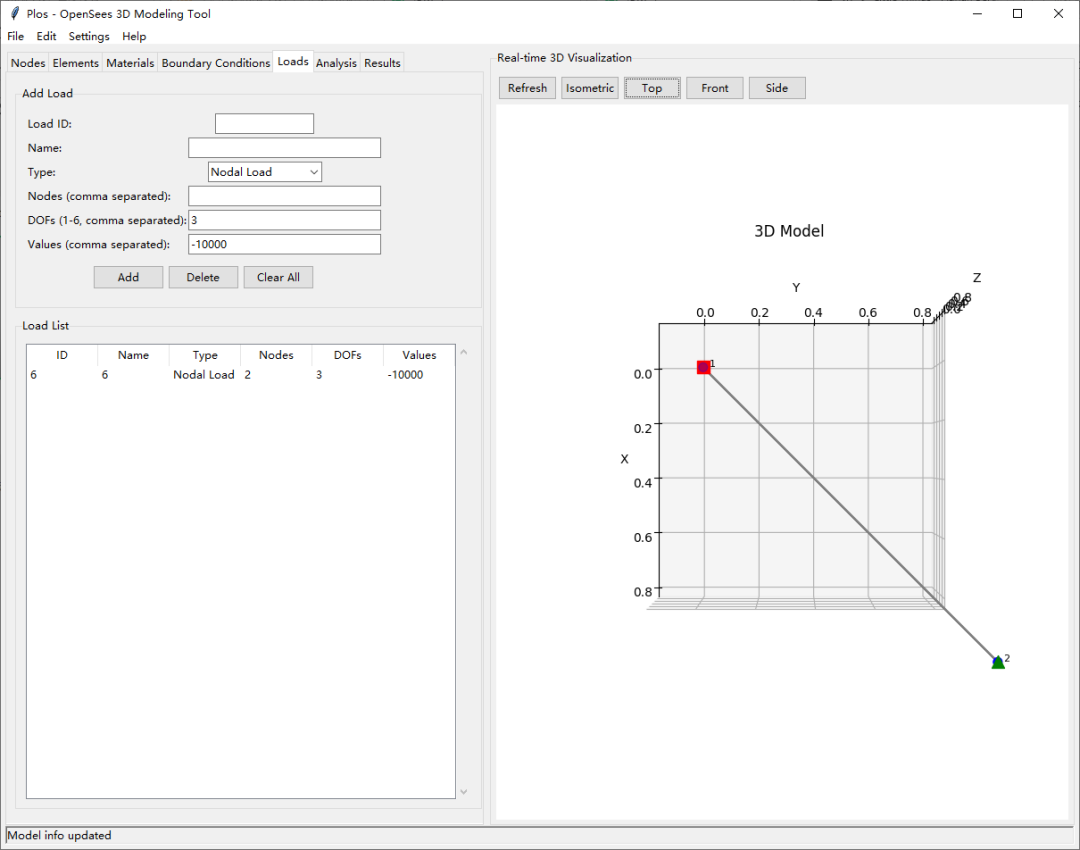Open the File menu
The width and height of the screenshot is (1080, 850).
tap(15, 37)
